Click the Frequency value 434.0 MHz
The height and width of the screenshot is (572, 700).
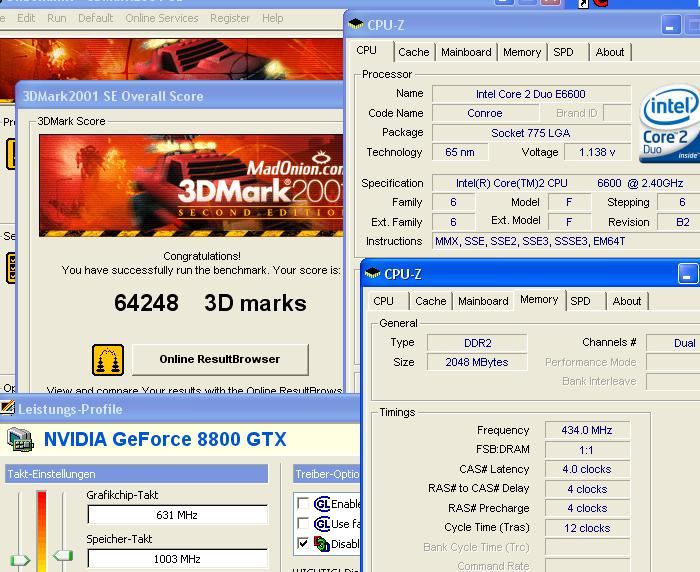click(x=587, y=430)
